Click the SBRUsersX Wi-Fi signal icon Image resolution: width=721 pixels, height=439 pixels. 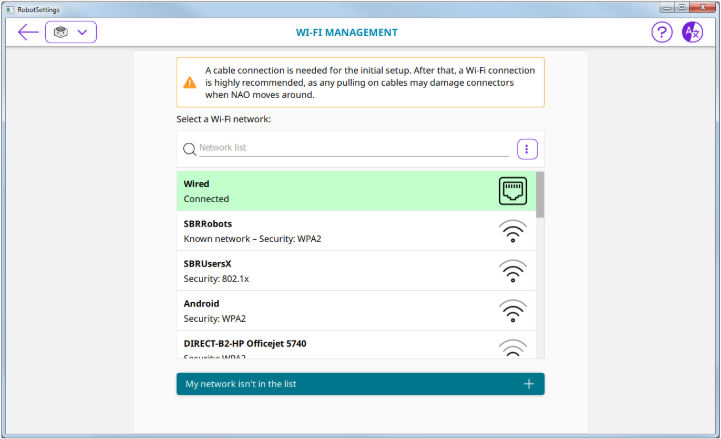pos(513,271)
